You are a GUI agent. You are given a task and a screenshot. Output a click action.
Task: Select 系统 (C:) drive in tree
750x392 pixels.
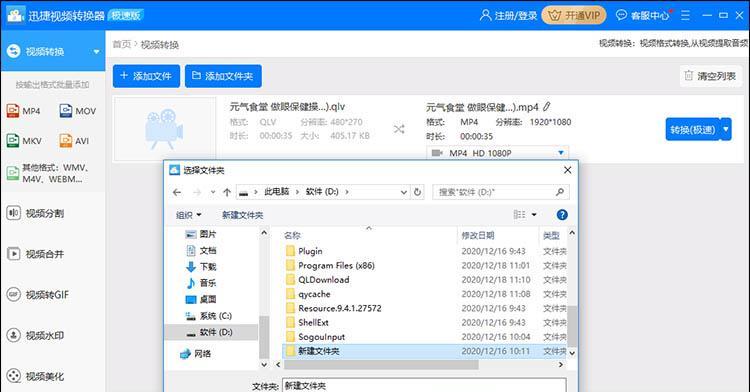pos(209,316)
